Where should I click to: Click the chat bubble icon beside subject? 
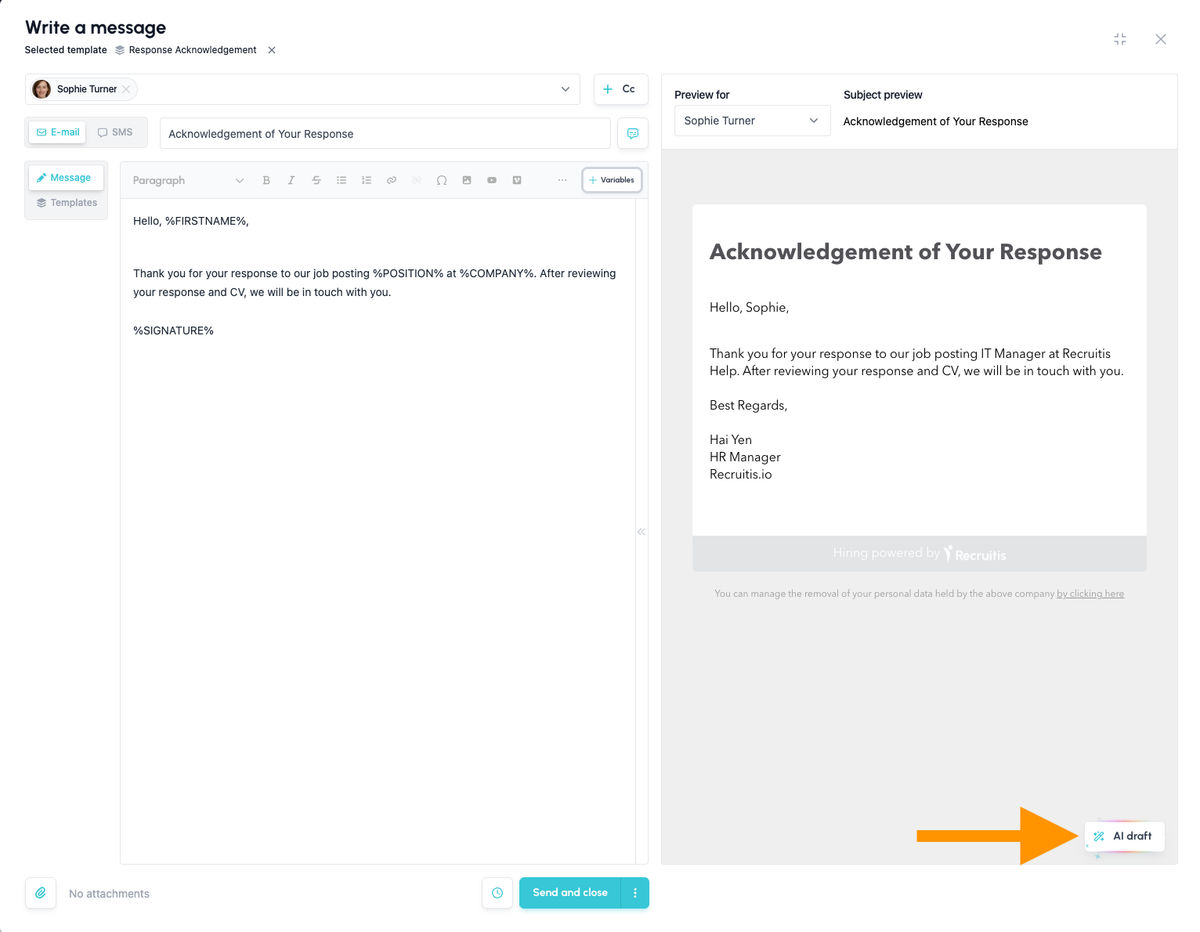point(632,133)
